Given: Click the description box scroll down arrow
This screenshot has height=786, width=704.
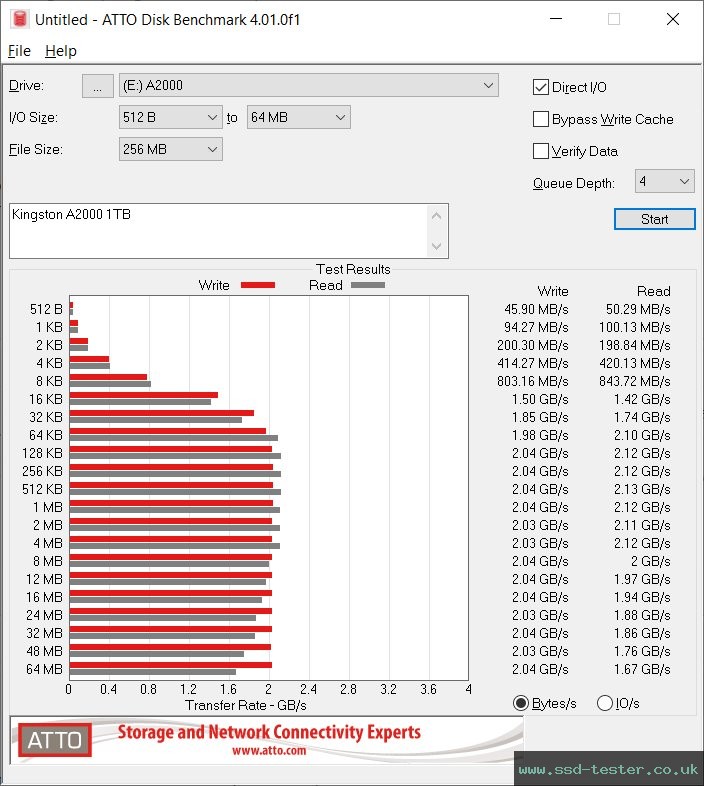Looking at the screenshot, I should click(436, 246).
